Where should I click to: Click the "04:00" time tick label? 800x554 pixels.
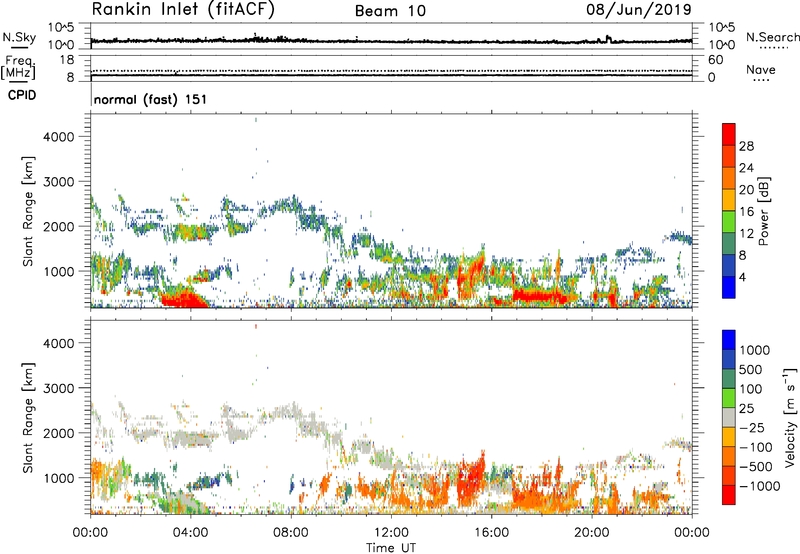190,533
